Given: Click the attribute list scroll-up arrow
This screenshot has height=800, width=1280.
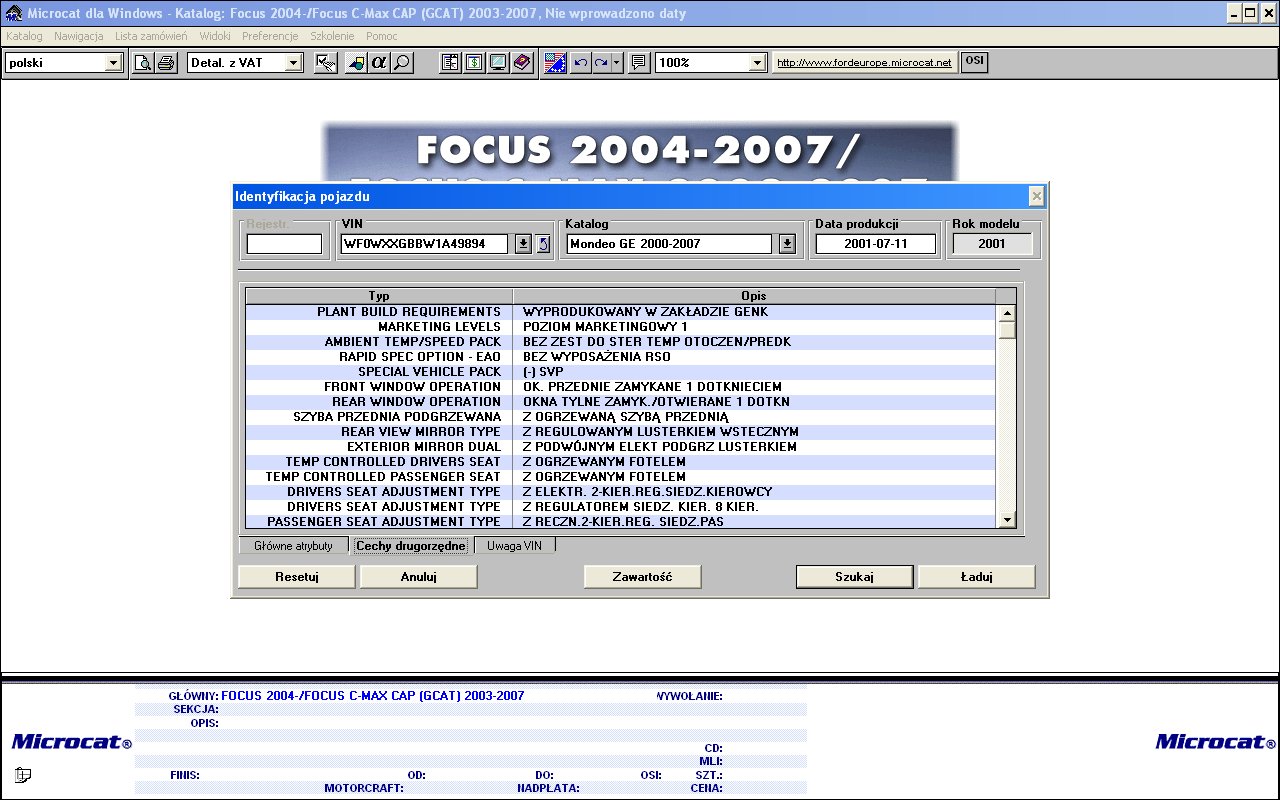Looking at the screenshot, I should pos(1007,313).
